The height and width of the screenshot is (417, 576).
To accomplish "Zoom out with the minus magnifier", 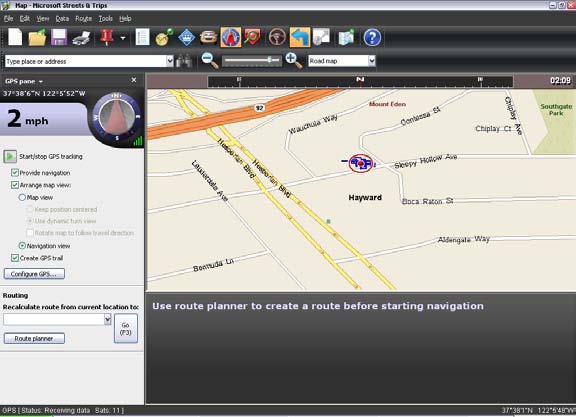I will click(x=210, y=61).
